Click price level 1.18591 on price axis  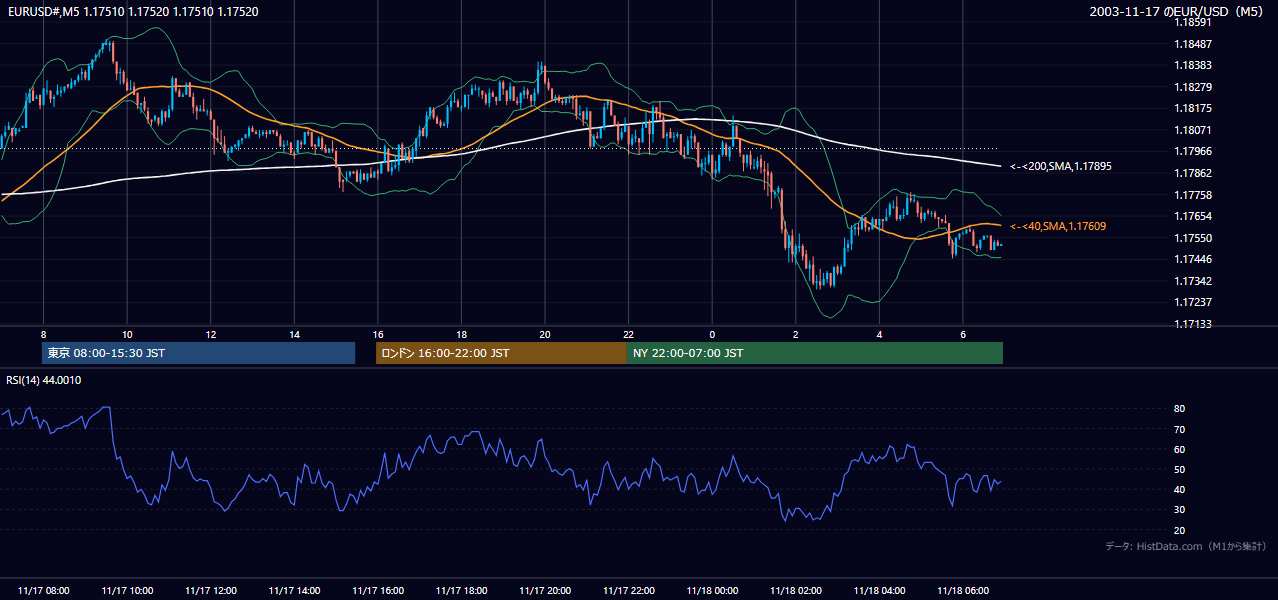pos(1195,22)
